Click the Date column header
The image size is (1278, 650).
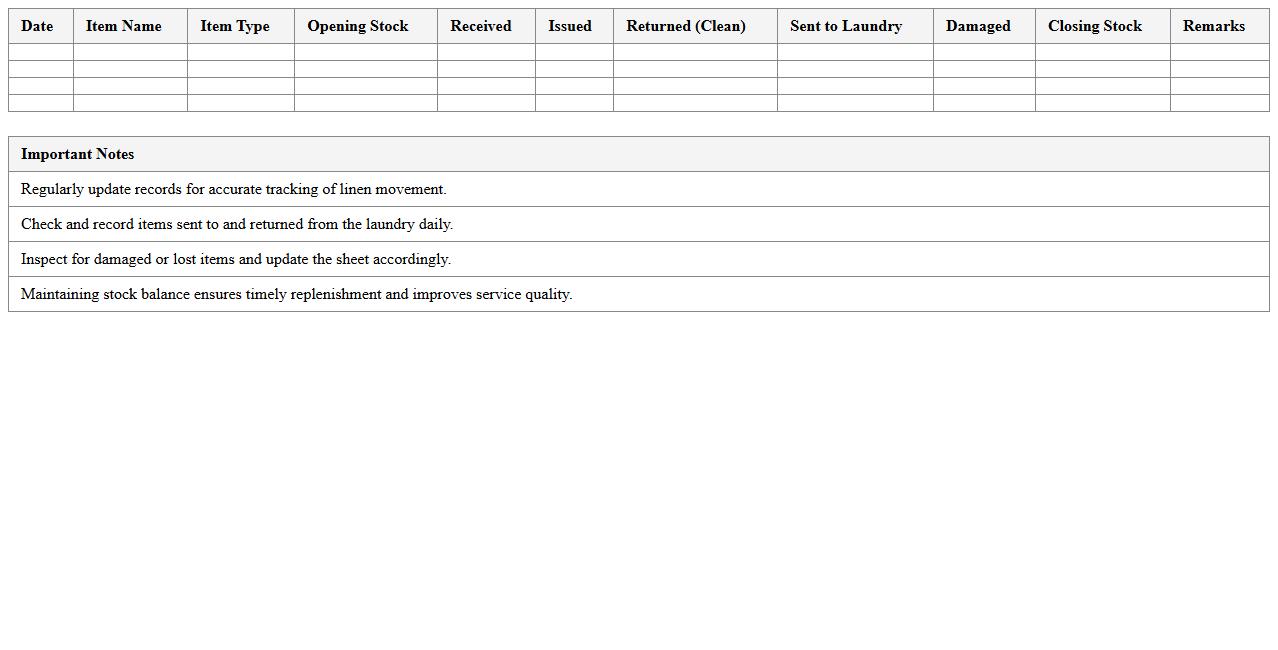pyautogui.click(x=38, y=26)
